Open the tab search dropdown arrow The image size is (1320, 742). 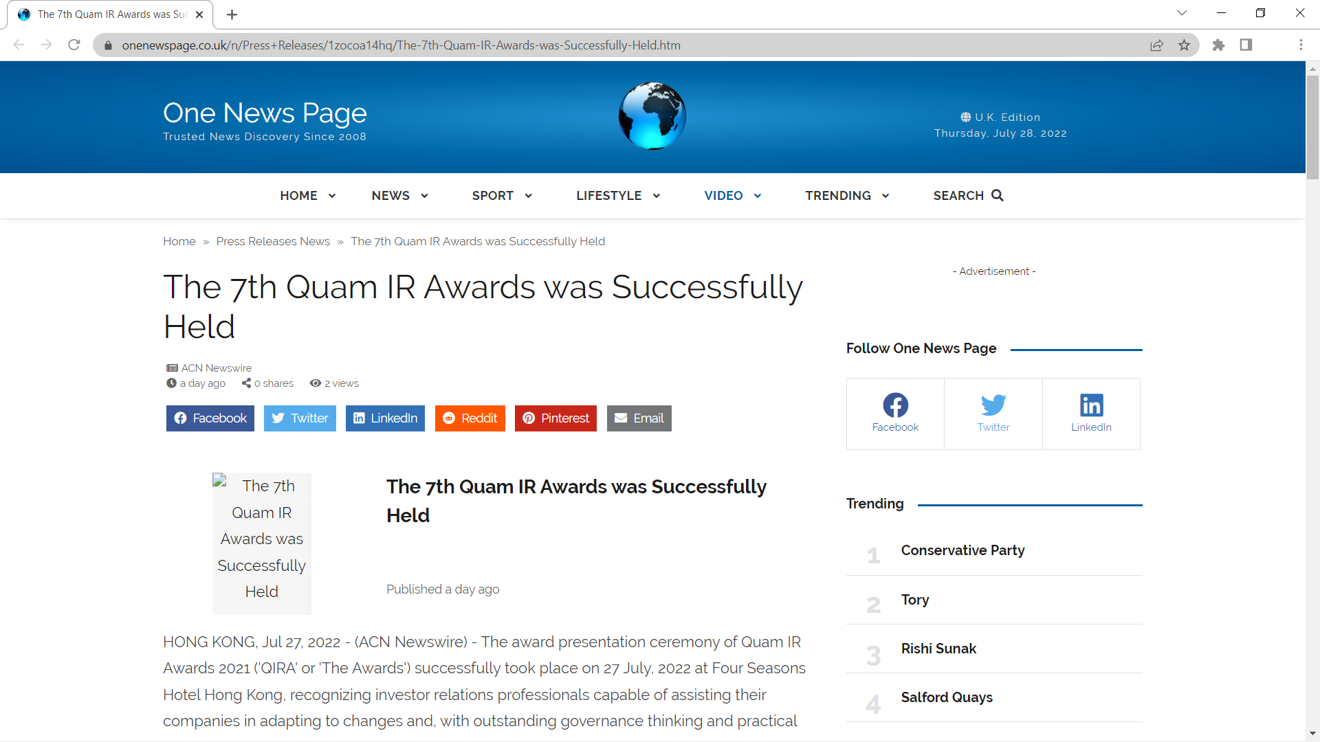tap(1182, 13)
